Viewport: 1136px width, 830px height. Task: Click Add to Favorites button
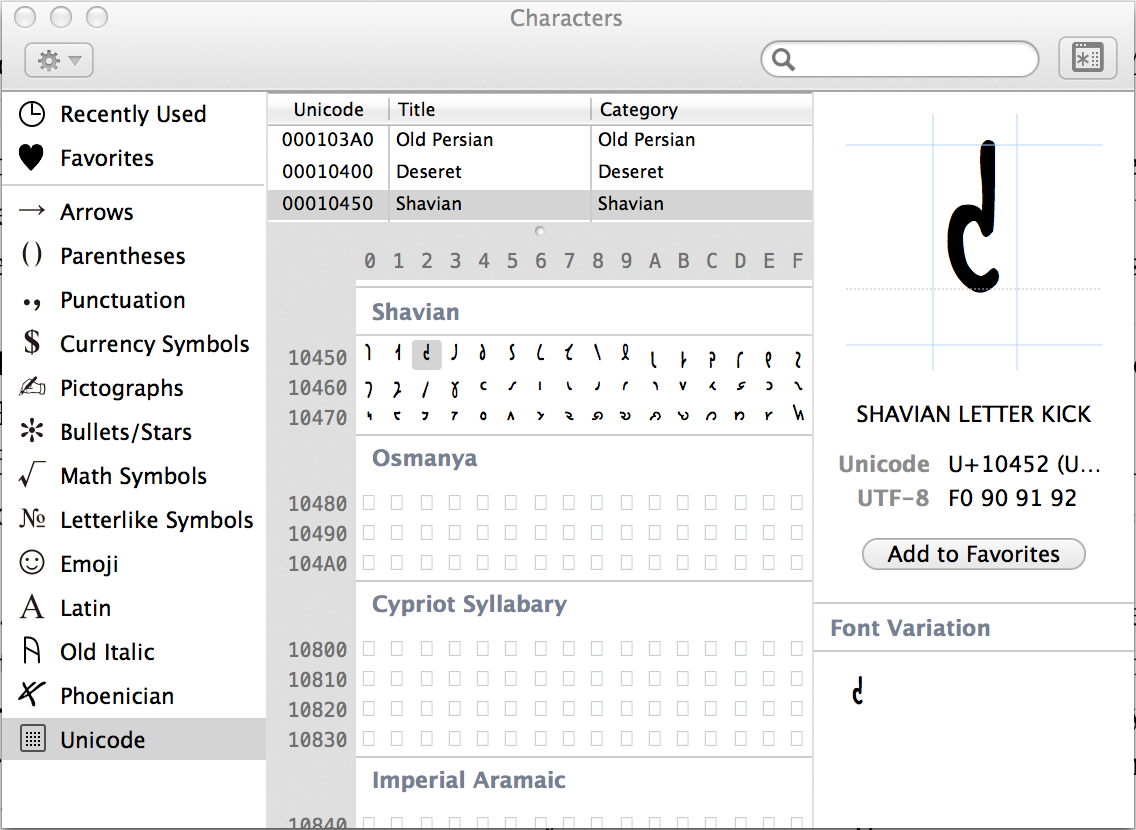click(x=974, y=554)
